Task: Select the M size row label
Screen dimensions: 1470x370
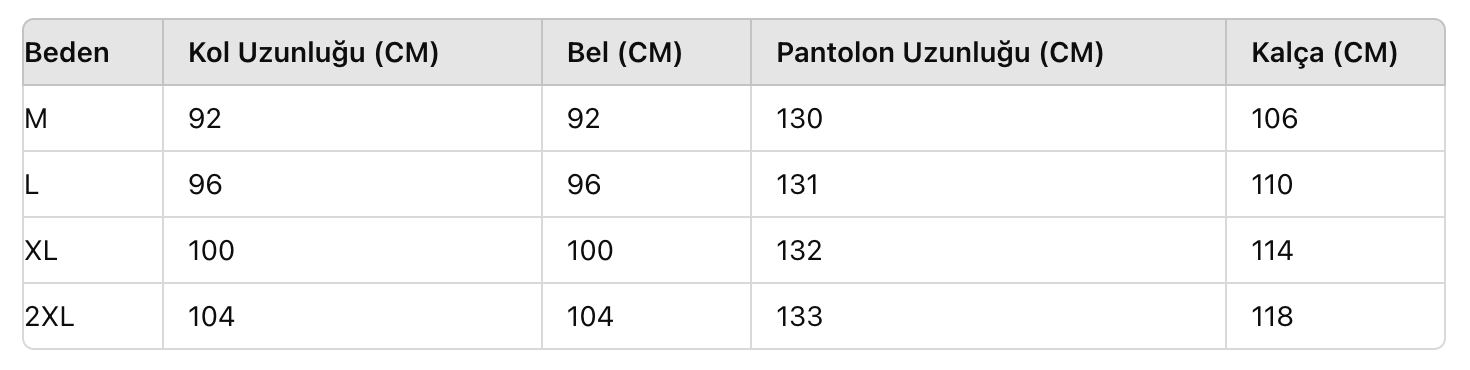Action: tap(36, 119)
